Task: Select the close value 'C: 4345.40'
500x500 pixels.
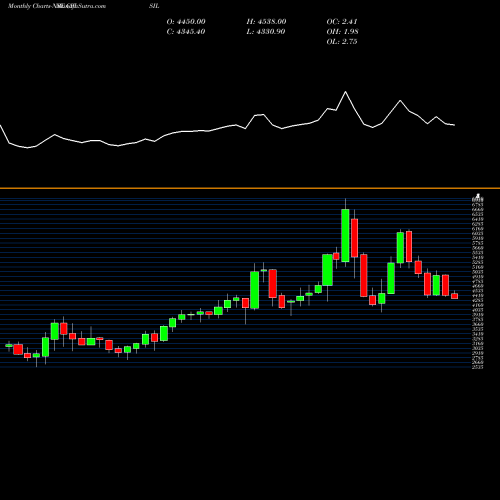Action: 186,32
